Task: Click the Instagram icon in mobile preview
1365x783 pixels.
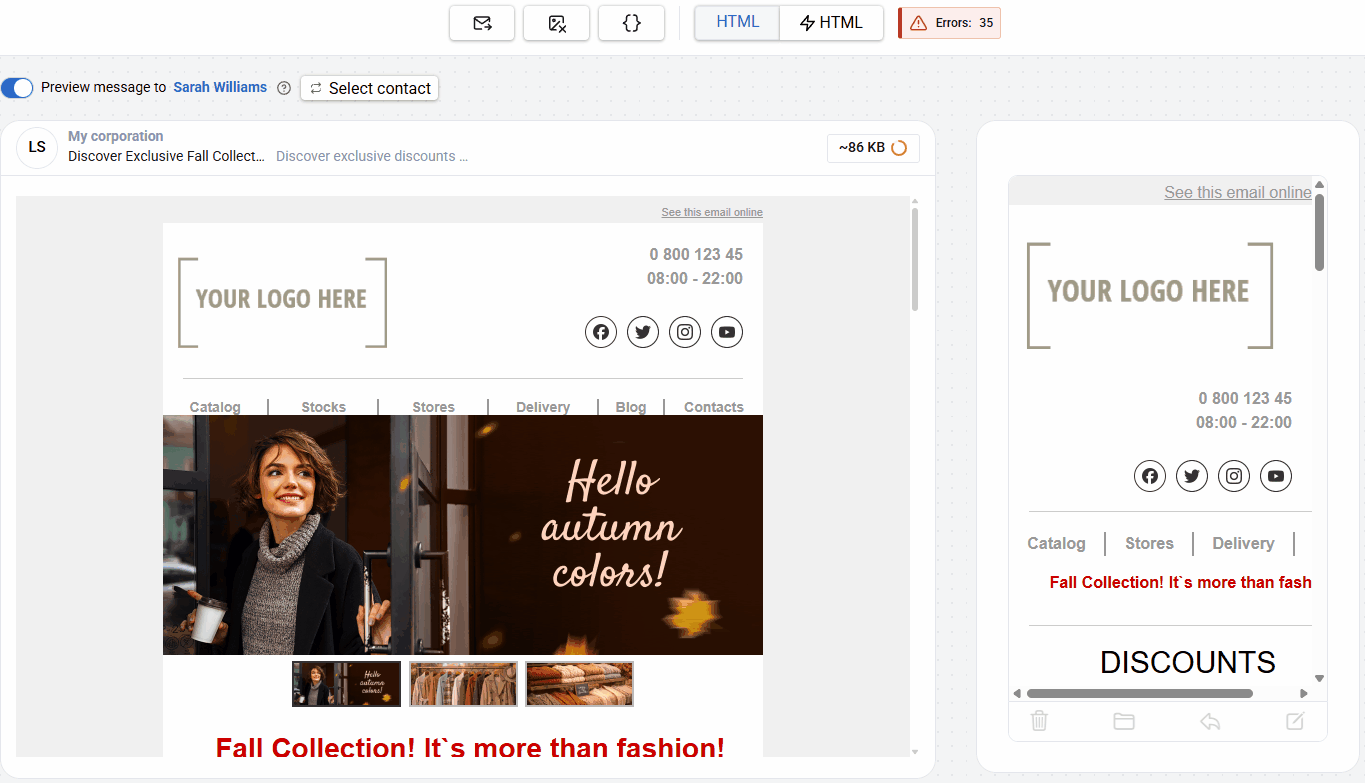Action: click(x=1234, y=476)
